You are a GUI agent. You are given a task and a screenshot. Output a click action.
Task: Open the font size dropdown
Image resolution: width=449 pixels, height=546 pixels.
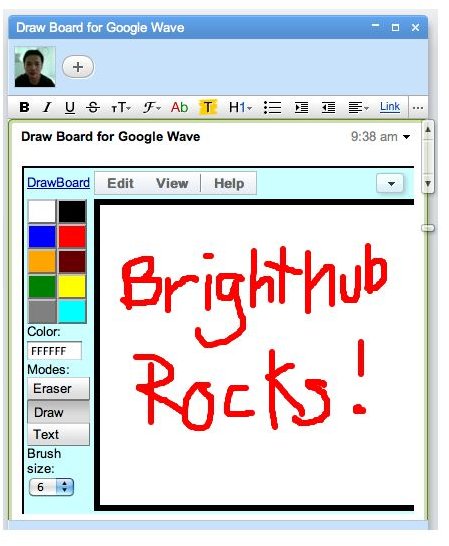pyautogui.click(x=121, y=108)
